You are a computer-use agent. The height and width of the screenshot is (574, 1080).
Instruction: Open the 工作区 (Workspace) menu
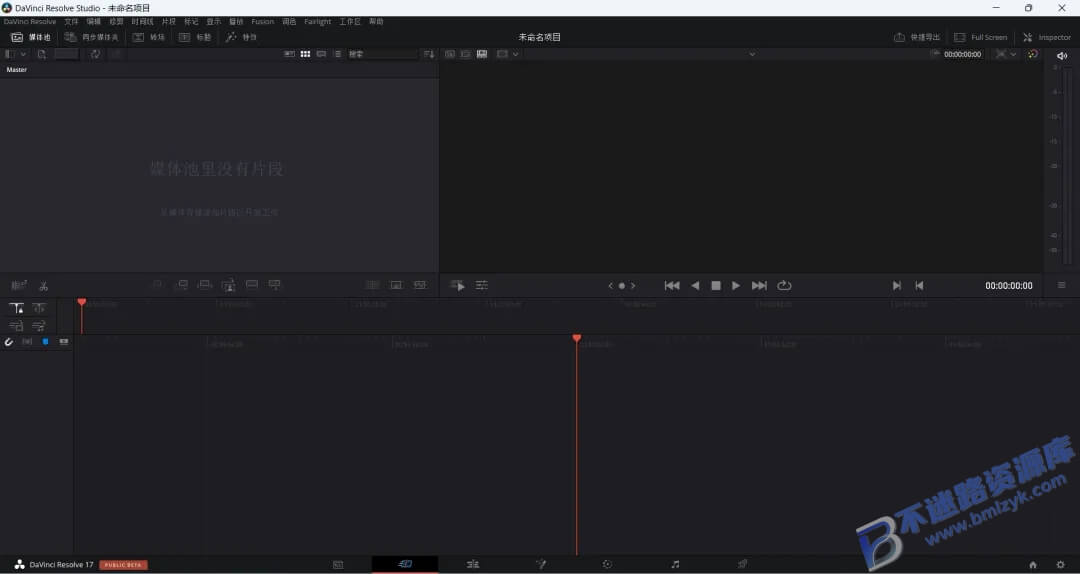tap(350, 21)
